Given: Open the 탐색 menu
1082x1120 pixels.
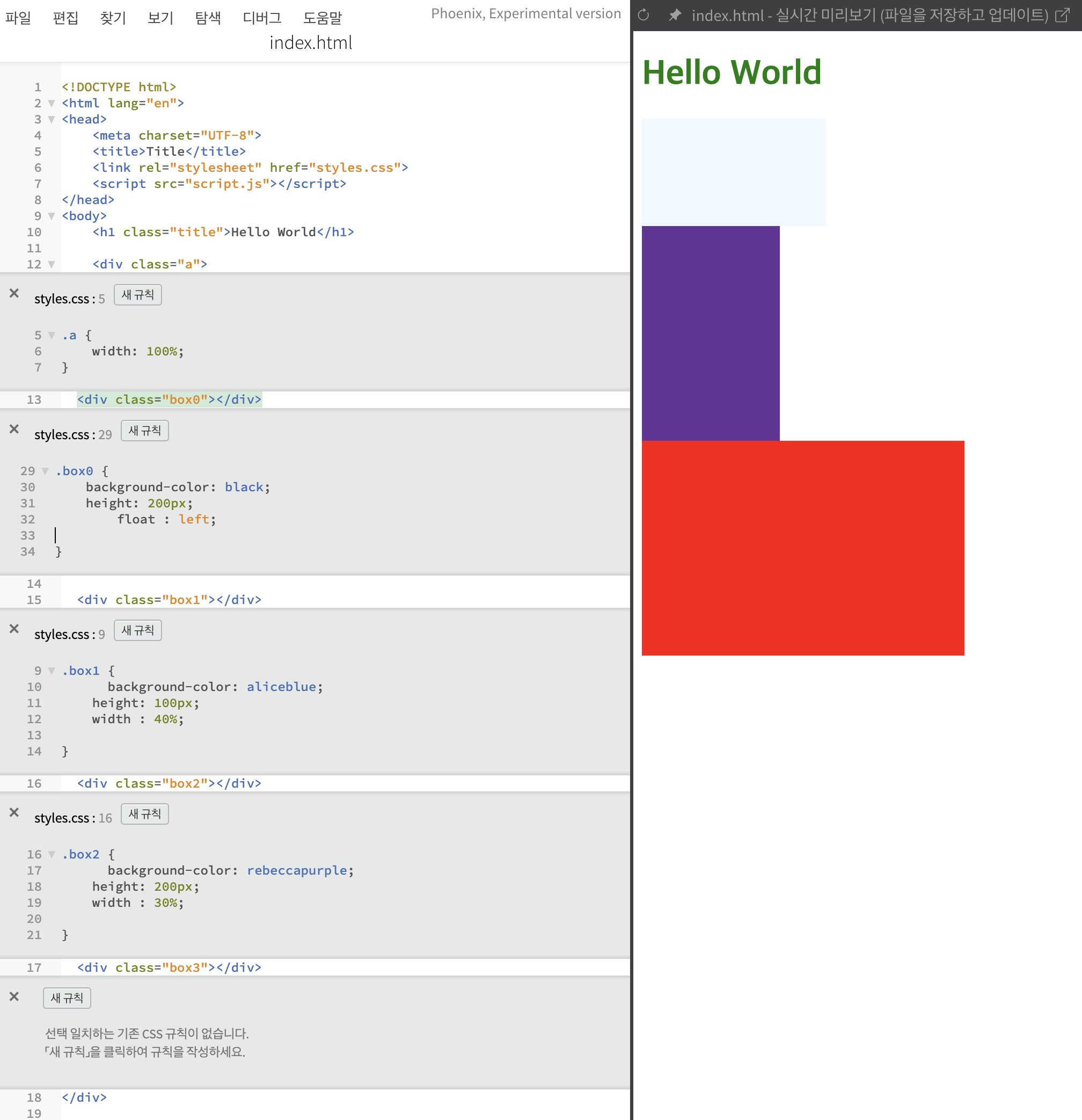Looking at the screenshot, I should click(208, 18).
